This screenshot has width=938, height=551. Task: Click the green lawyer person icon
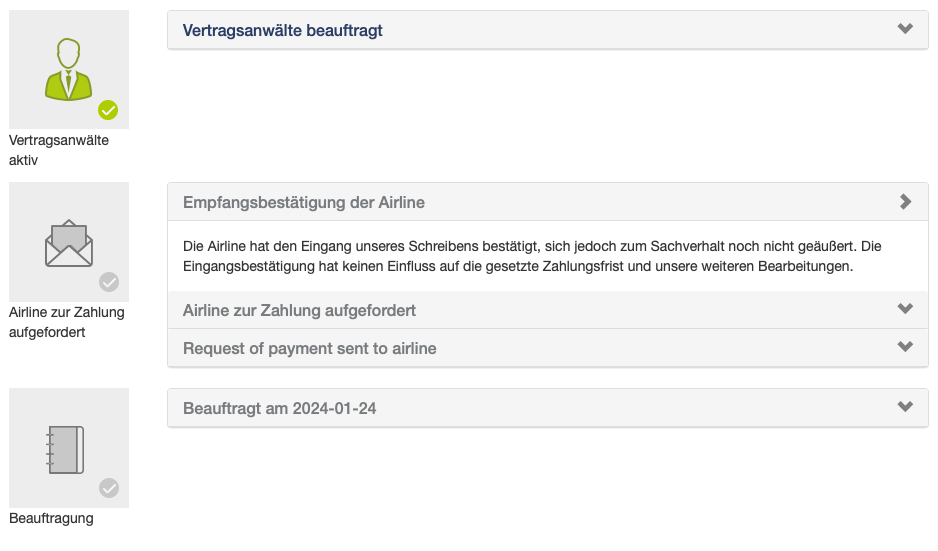point(68,69)
